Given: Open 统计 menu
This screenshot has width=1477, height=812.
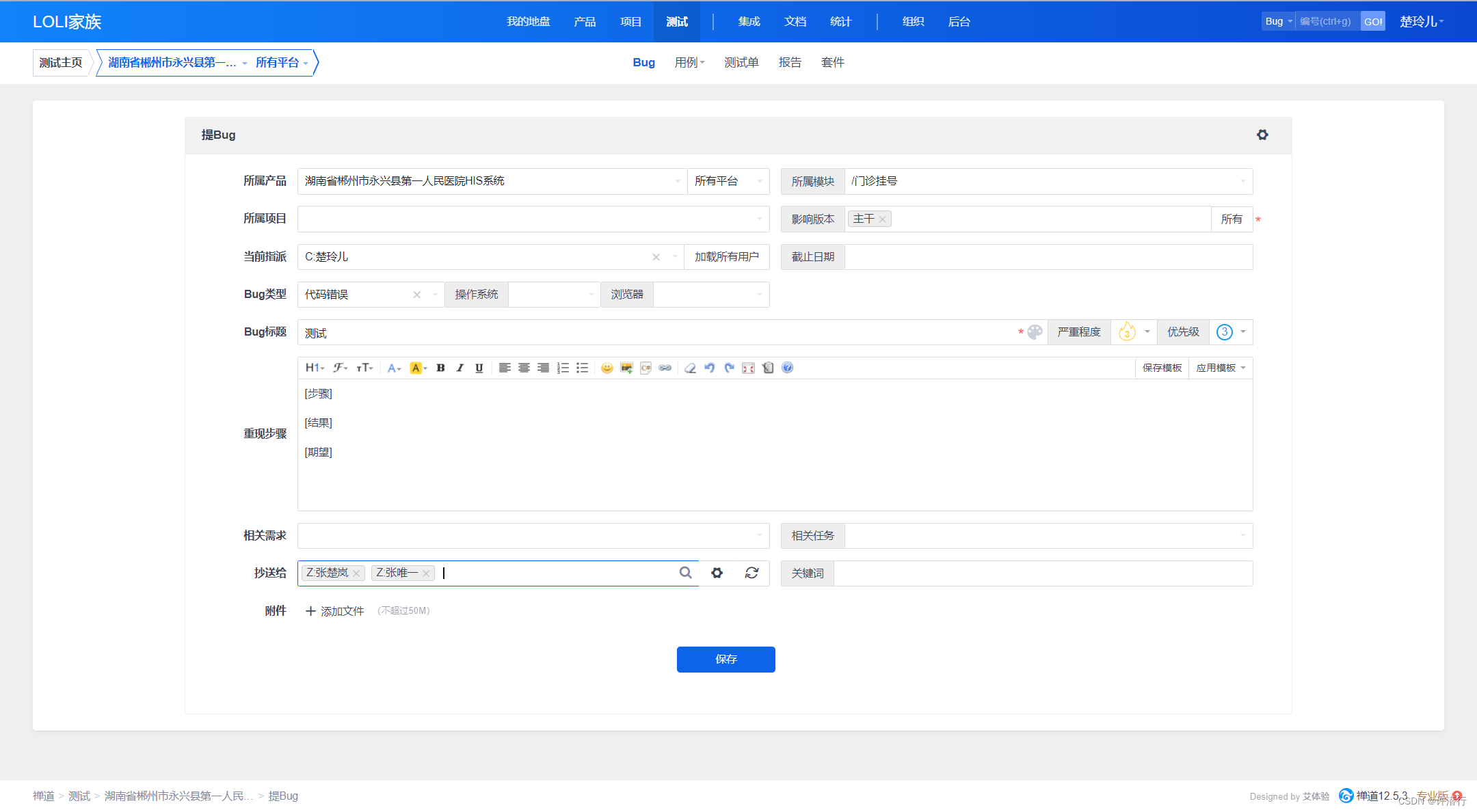Looking at the screenshot, I should click(840, 21).
